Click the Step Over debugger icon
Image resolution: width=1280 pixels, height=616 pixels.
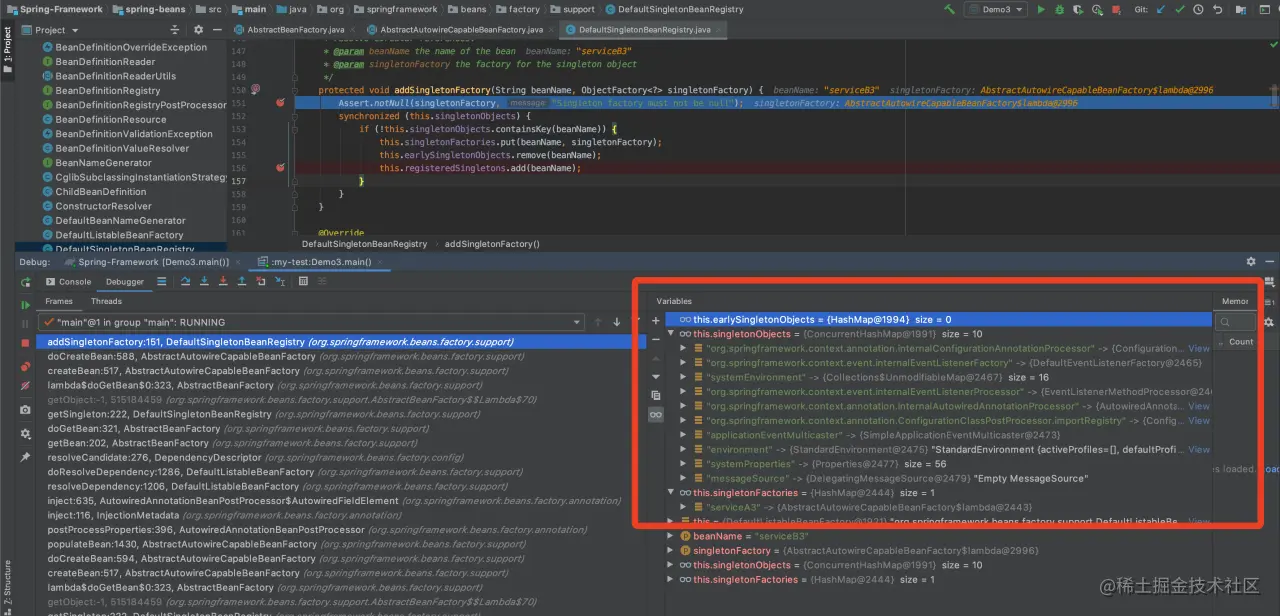185,282
